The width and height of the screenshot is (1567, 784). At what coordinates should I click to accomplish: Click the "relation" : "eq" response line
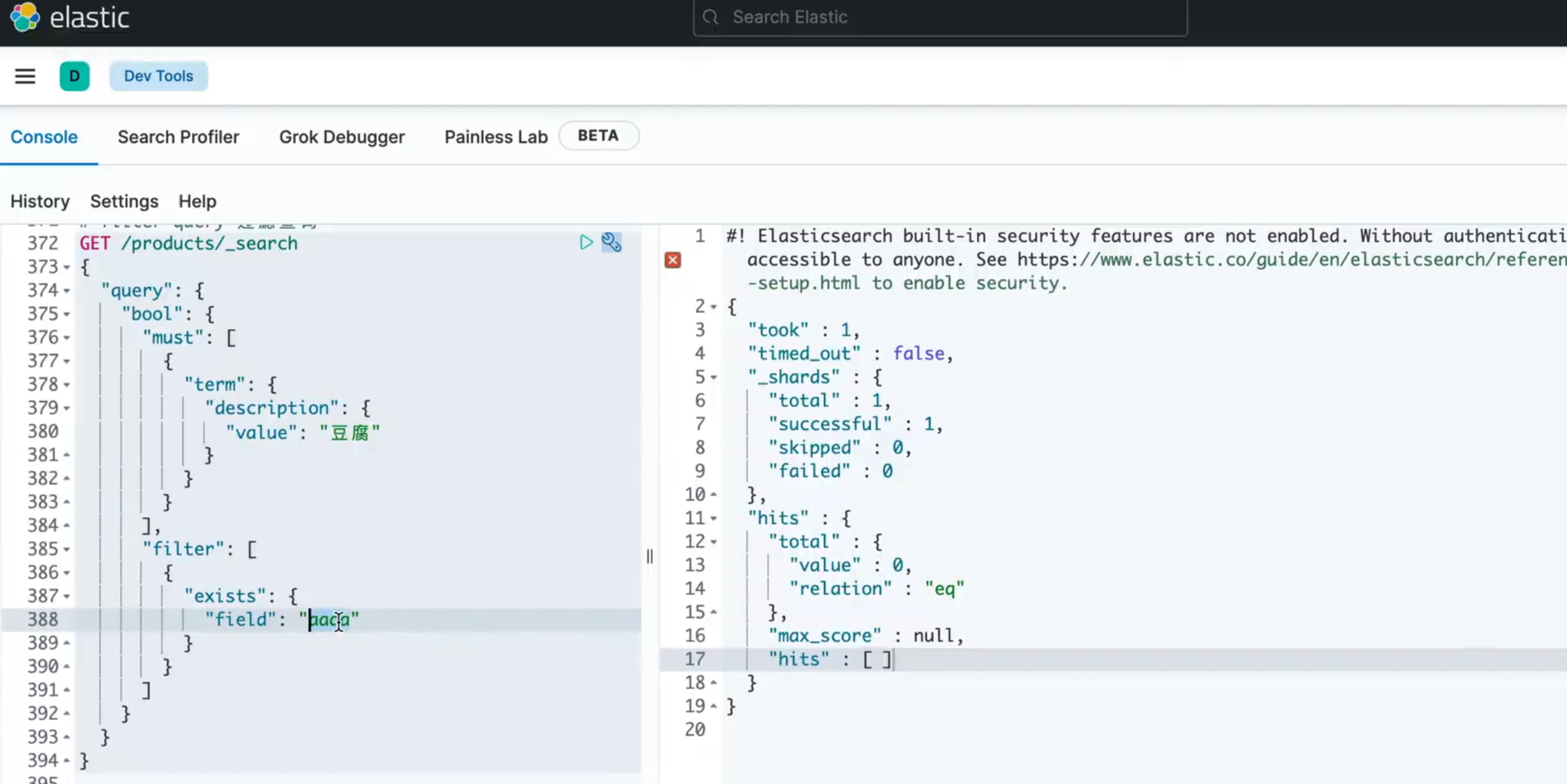[877, 589]
